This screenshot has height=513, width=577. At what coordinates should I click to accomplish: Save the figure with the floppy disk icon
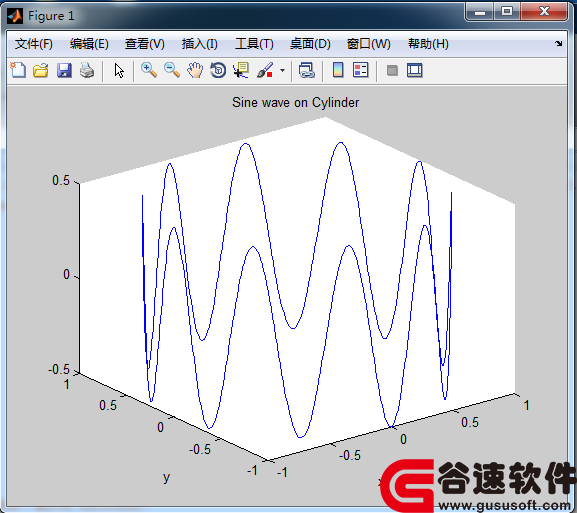(64, 70)
